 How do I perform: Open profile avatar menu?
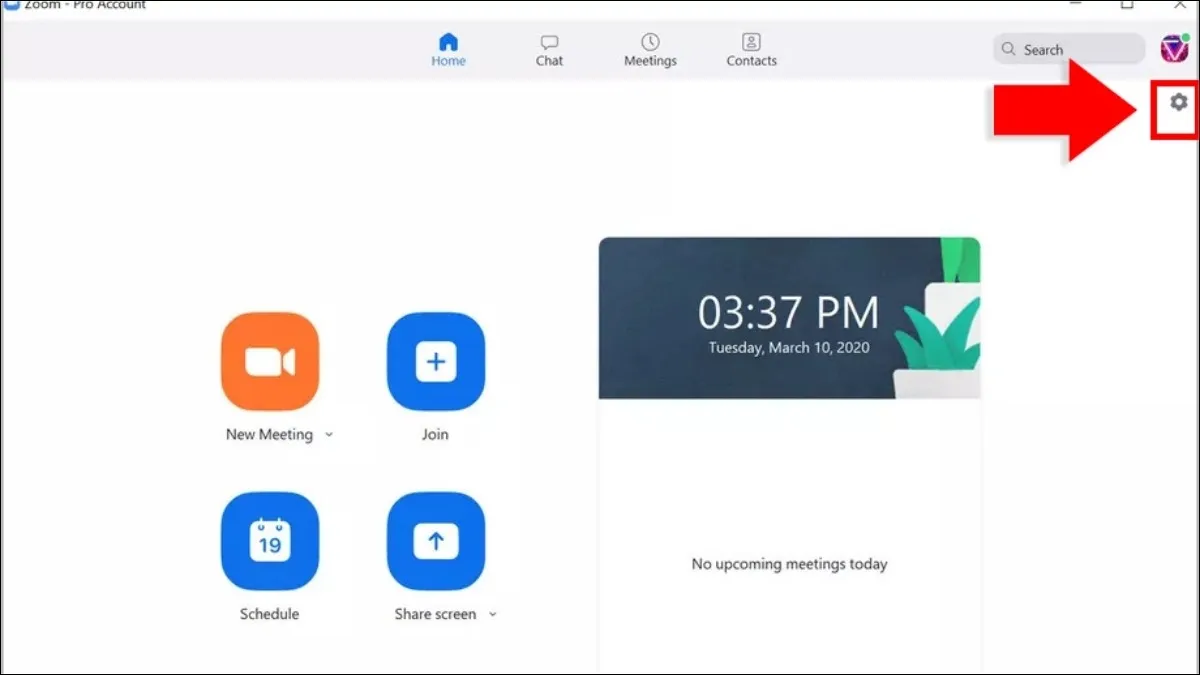pos(1177,48)
